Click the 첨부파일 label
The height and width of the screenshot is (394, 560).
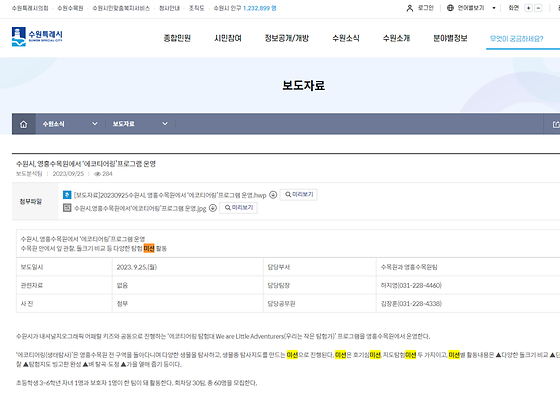pyautogui.click(x=31, y=201)
